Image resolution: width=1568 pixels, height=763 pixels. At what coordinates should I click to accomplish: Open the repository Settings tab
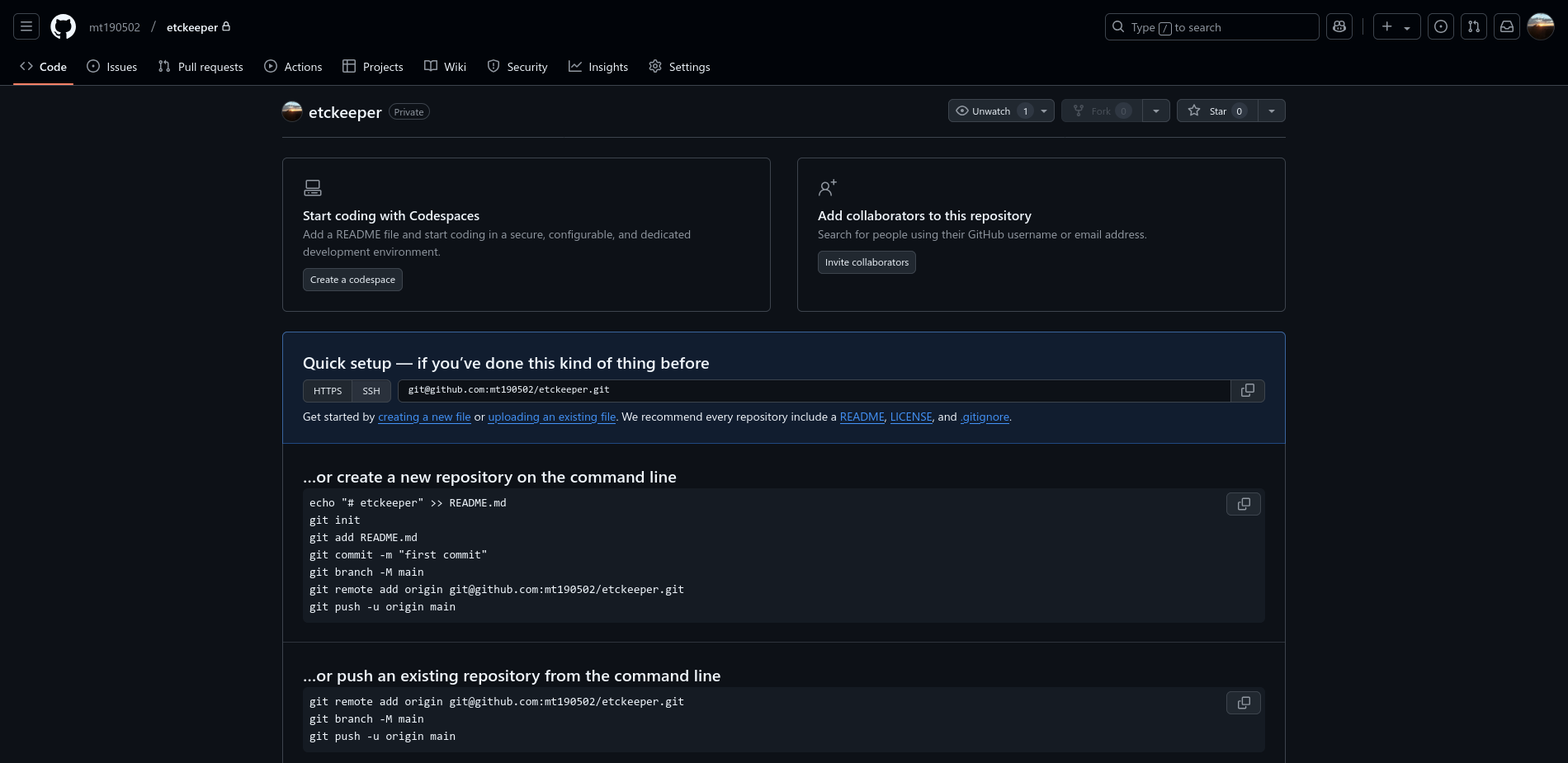(x=679, y=67)
